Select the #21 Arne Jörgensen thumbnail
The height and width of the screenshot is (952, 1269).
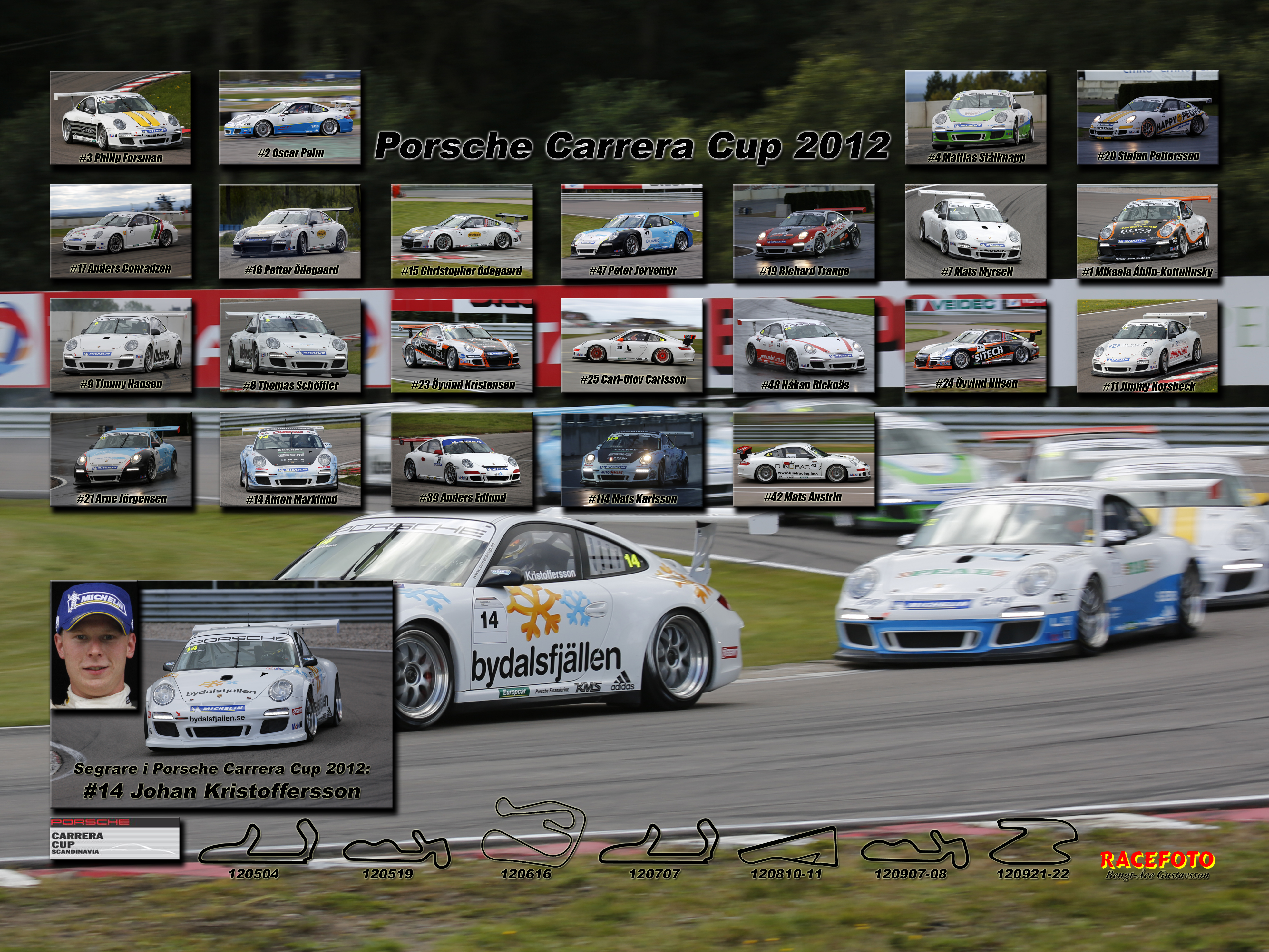121,460
